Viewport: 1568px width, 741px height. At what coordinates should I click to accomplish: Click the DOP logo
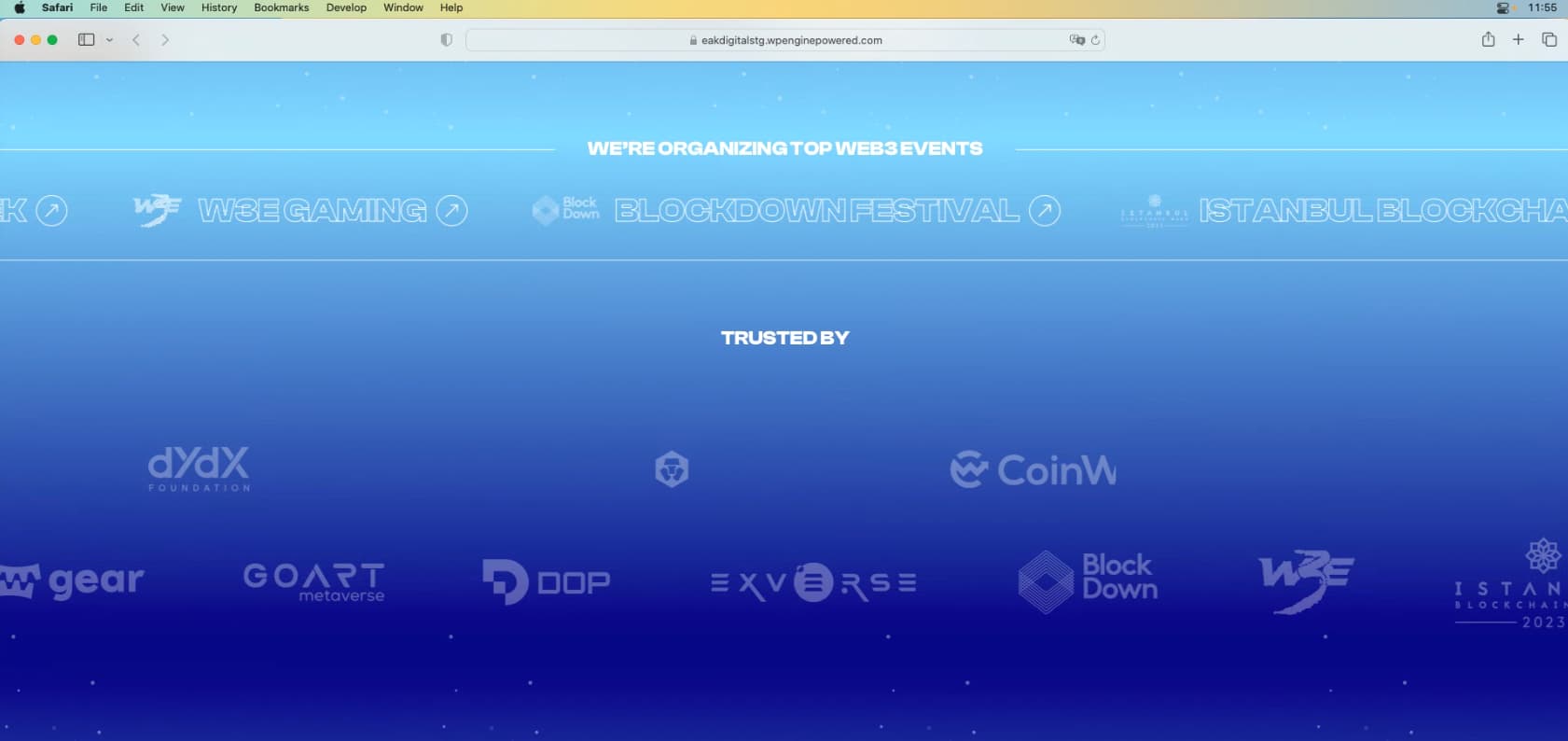pos(547,581)
